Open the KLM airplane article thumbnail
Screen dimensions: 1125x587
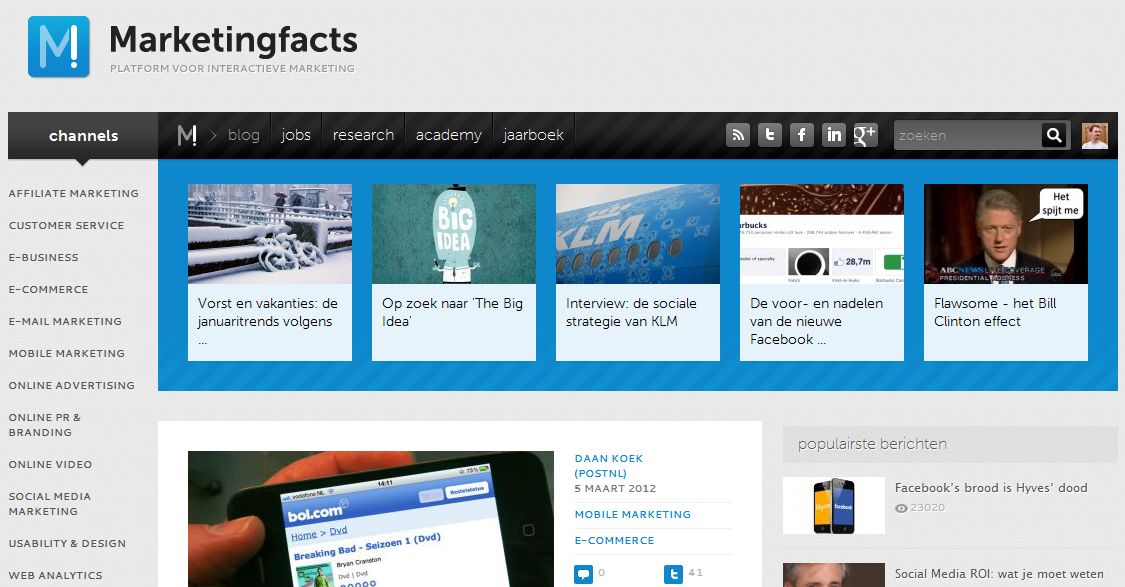click(637, 234)
